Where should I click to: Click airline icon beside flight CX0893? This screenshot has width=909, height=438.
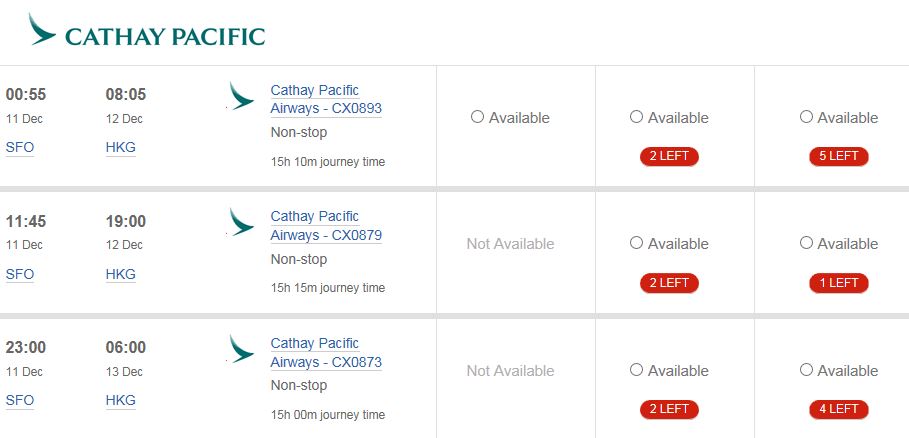click(241, 96)
